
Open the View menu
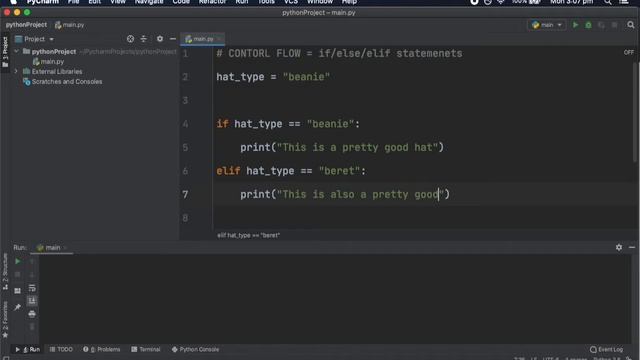coord(118,2)
